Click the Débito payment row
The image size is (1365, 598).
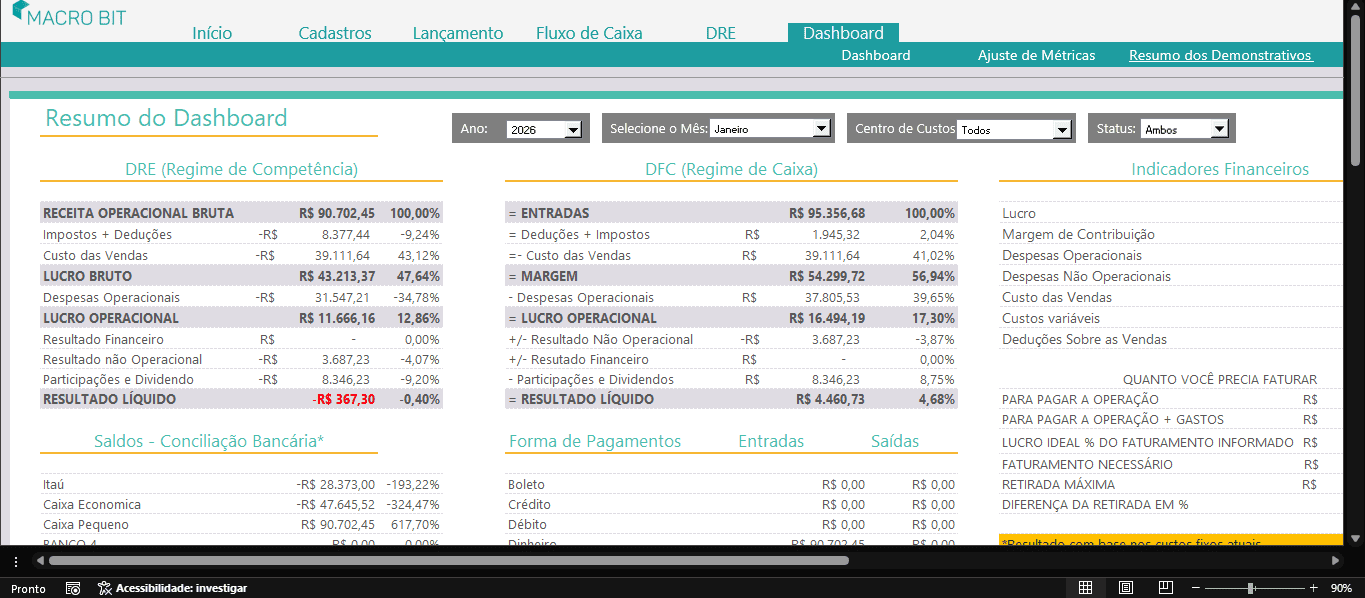tap(527, 524)
